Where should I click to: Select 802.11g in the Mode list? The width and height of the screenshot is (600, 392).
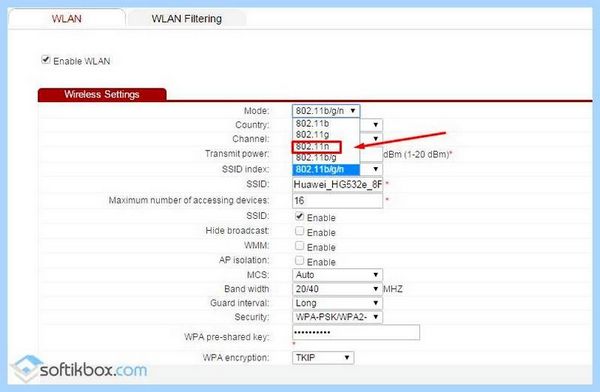[x=326, y=135]
